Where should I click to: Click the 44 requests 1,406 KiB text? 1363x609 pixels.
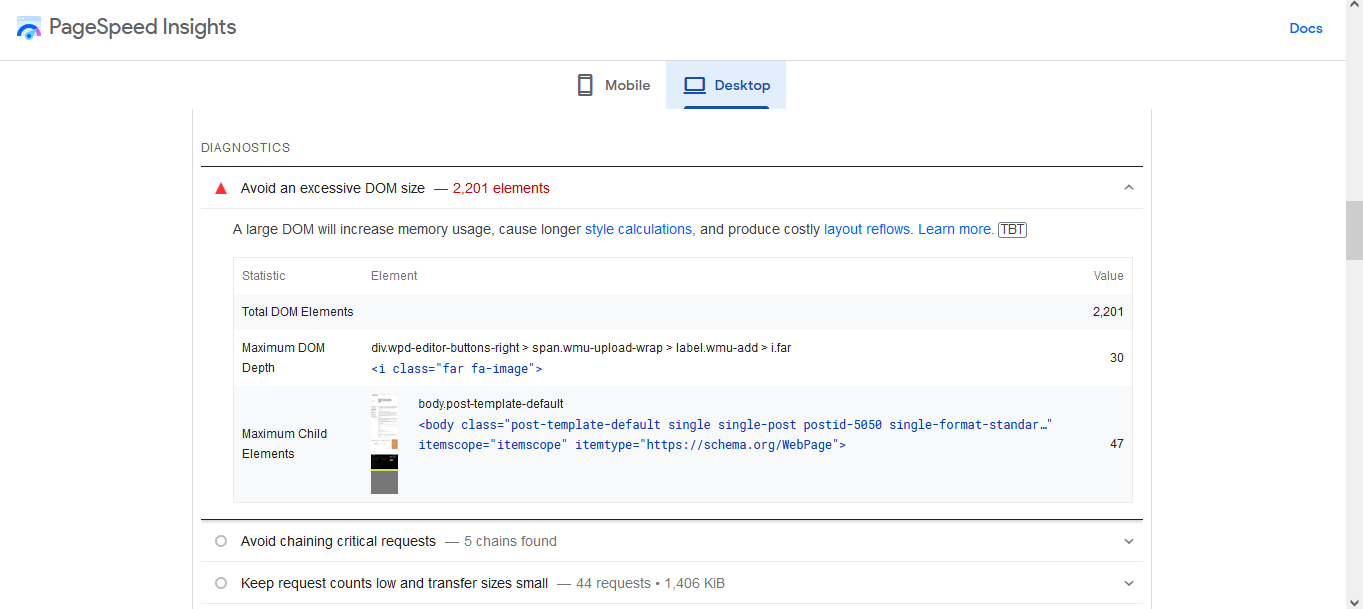click(x=650, y=583)
